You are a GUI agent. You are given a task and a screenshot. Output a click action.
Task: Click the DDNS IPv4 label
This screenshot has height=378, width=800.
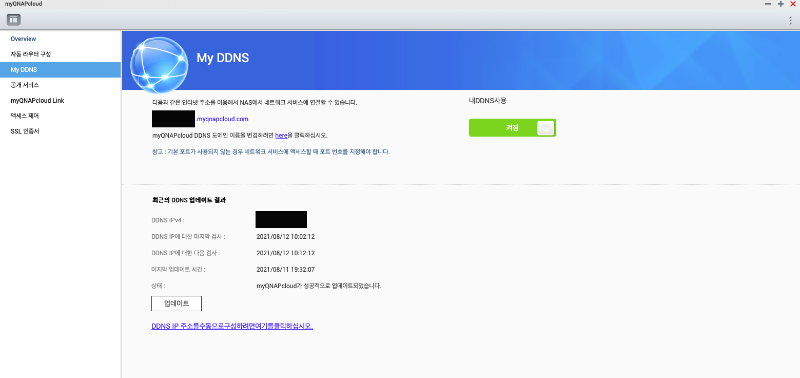pyautogui.click(x=167, y=220)
